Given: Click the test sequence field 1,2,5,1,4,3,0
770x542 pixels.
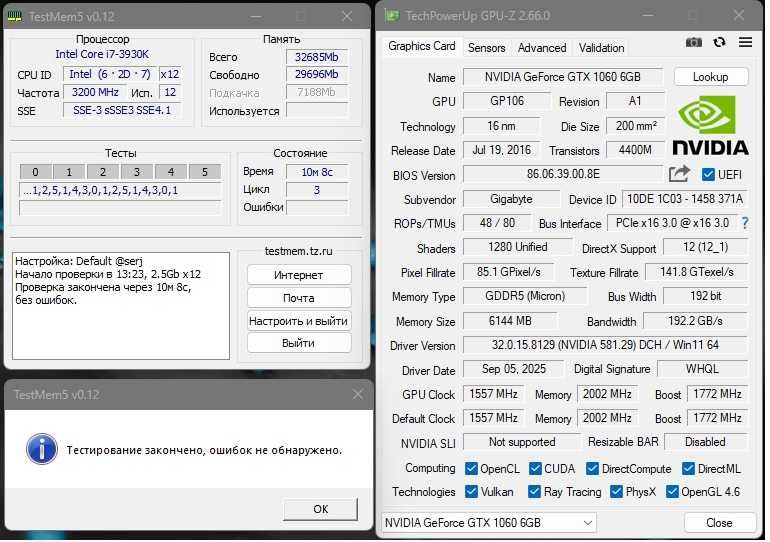Looking at the screenshot, I should (120, 190).
